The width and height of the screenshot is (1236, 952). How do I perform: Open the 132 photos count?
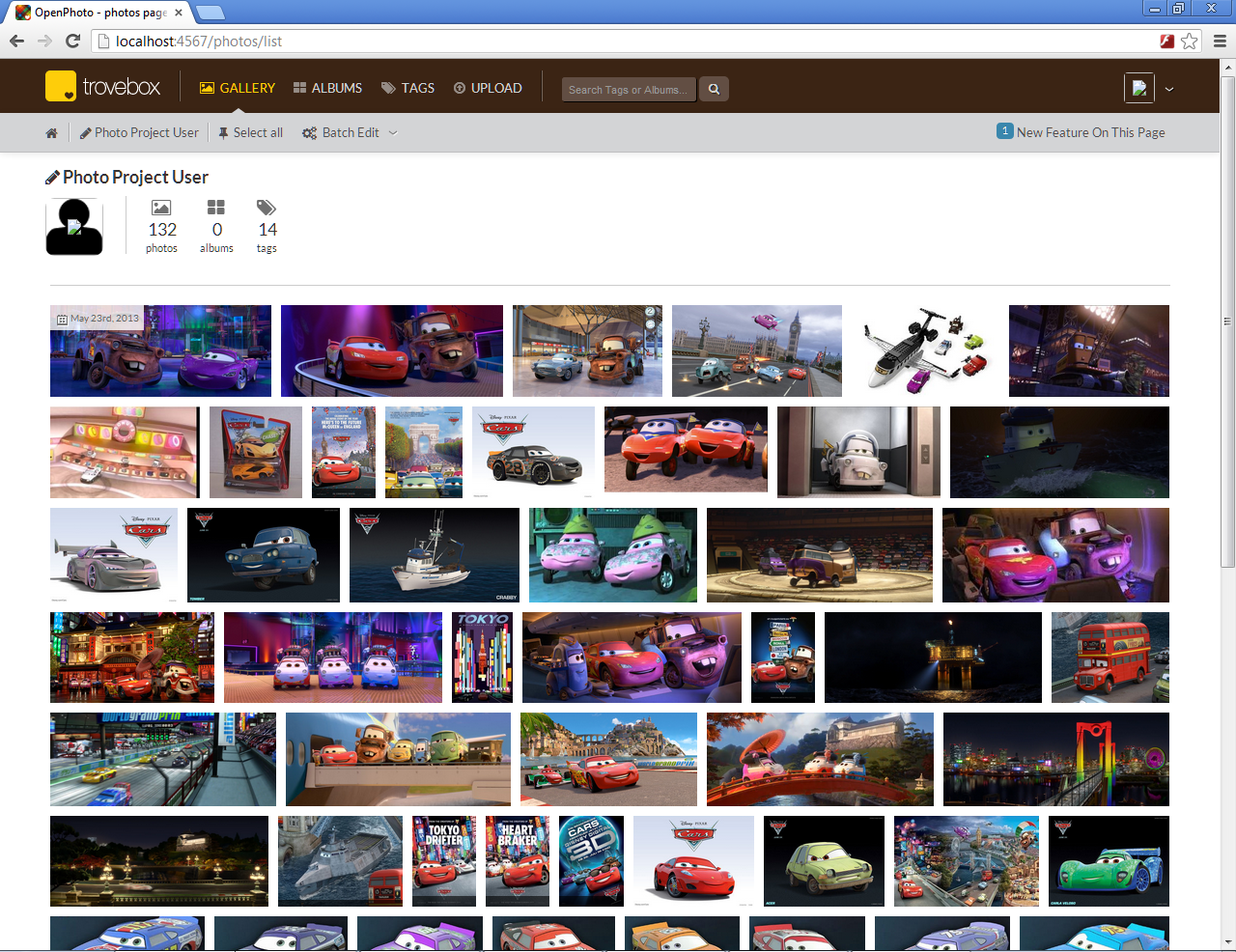162,227
